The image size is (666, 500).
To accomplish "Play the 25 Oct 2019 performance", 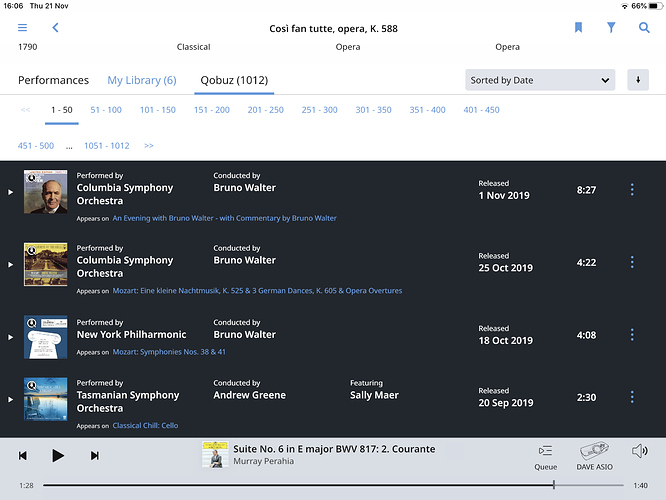I will [11, 265].
